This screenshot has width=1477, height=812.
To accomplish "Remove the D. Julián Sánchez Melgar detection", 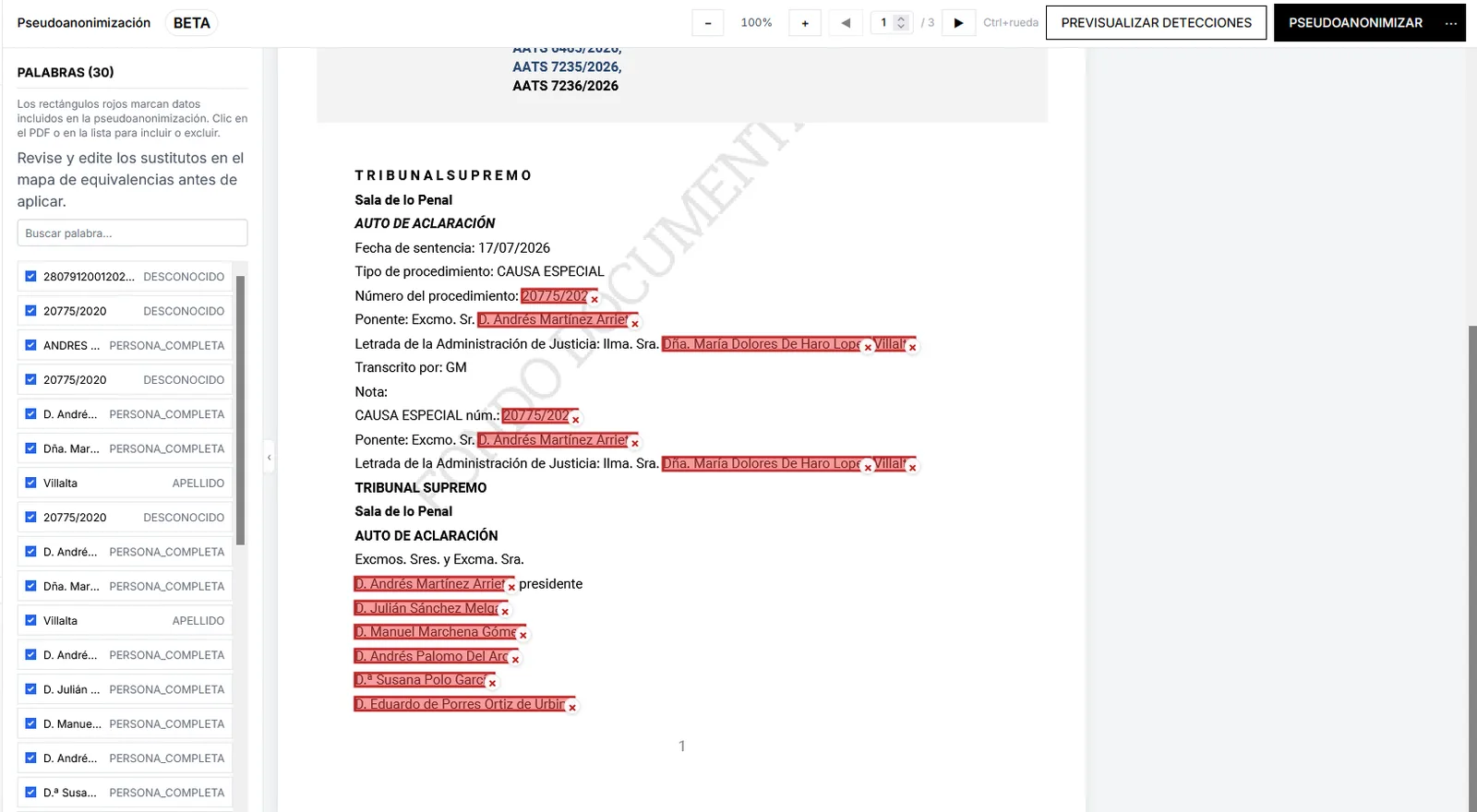I will point(505,612).
